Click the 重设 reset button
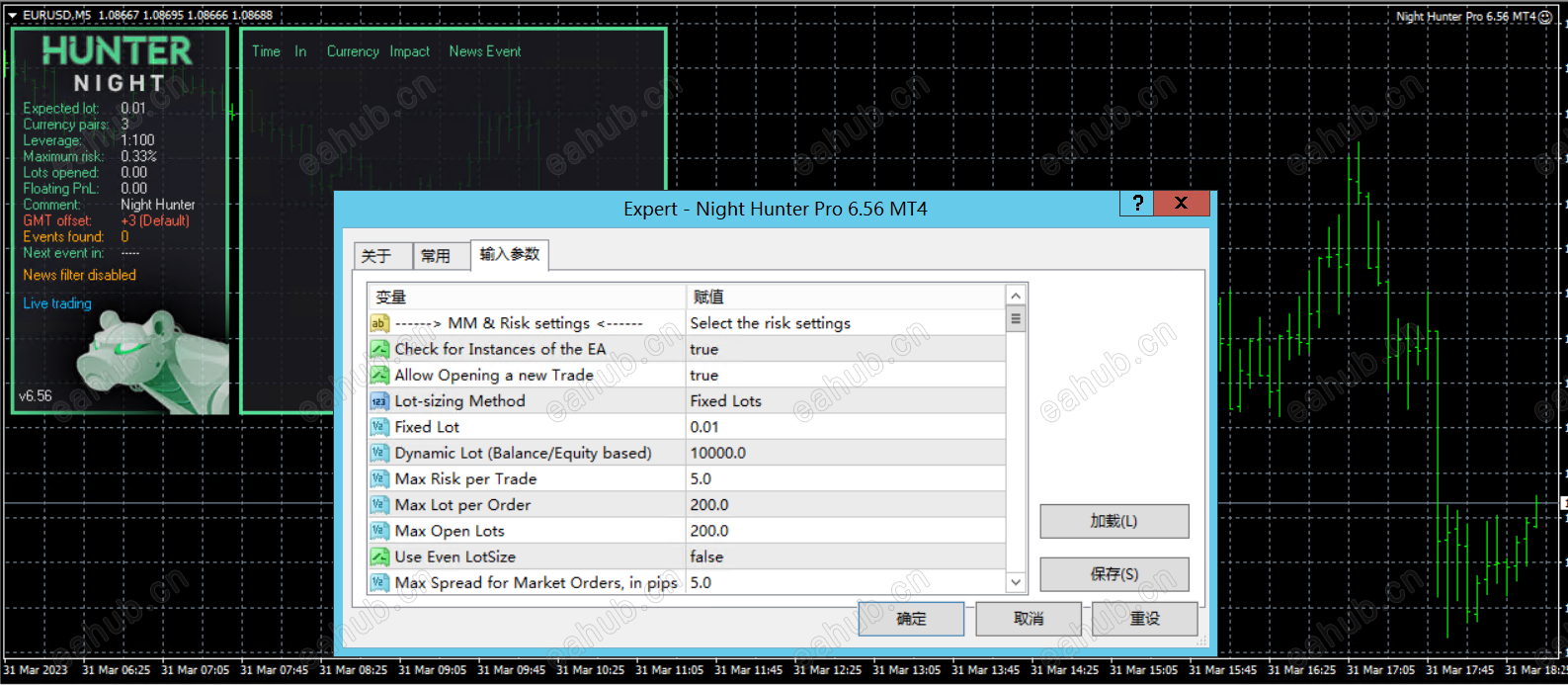The width and height of the screenshot is (1568, 685). 1145,619
